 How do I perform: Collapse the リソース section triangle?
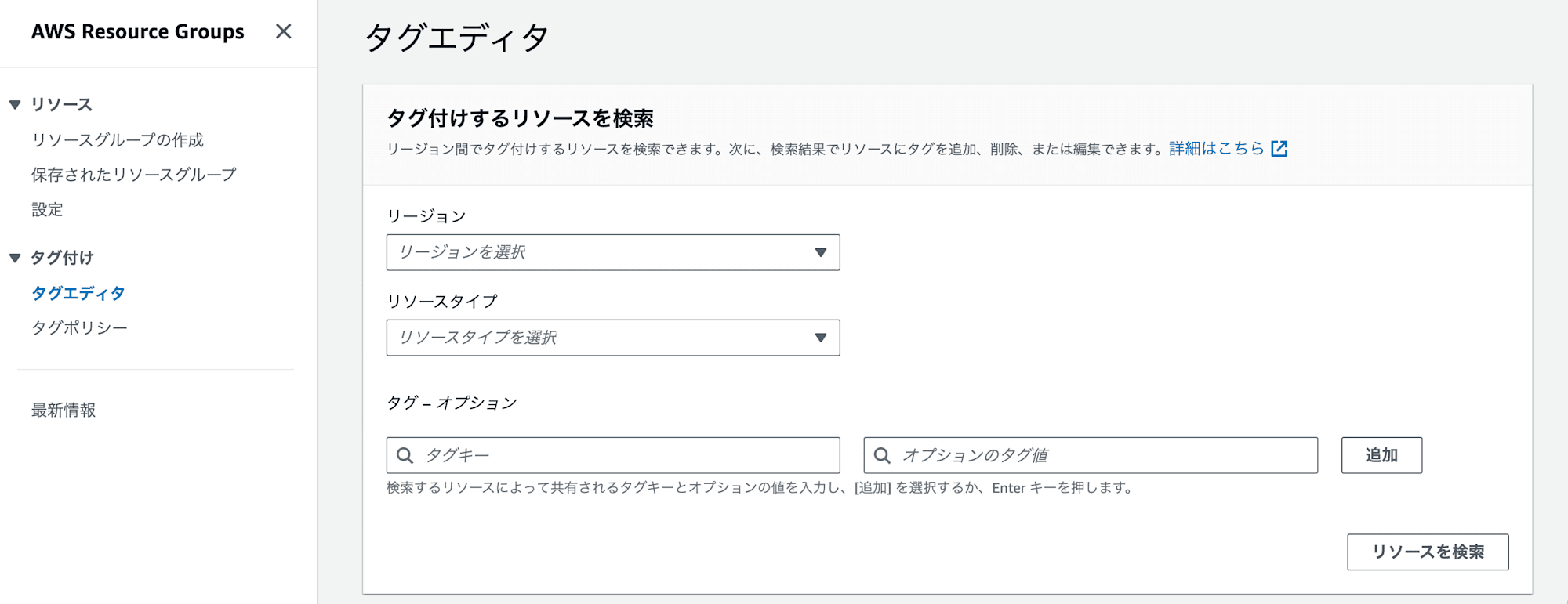[x=15, y=104]
